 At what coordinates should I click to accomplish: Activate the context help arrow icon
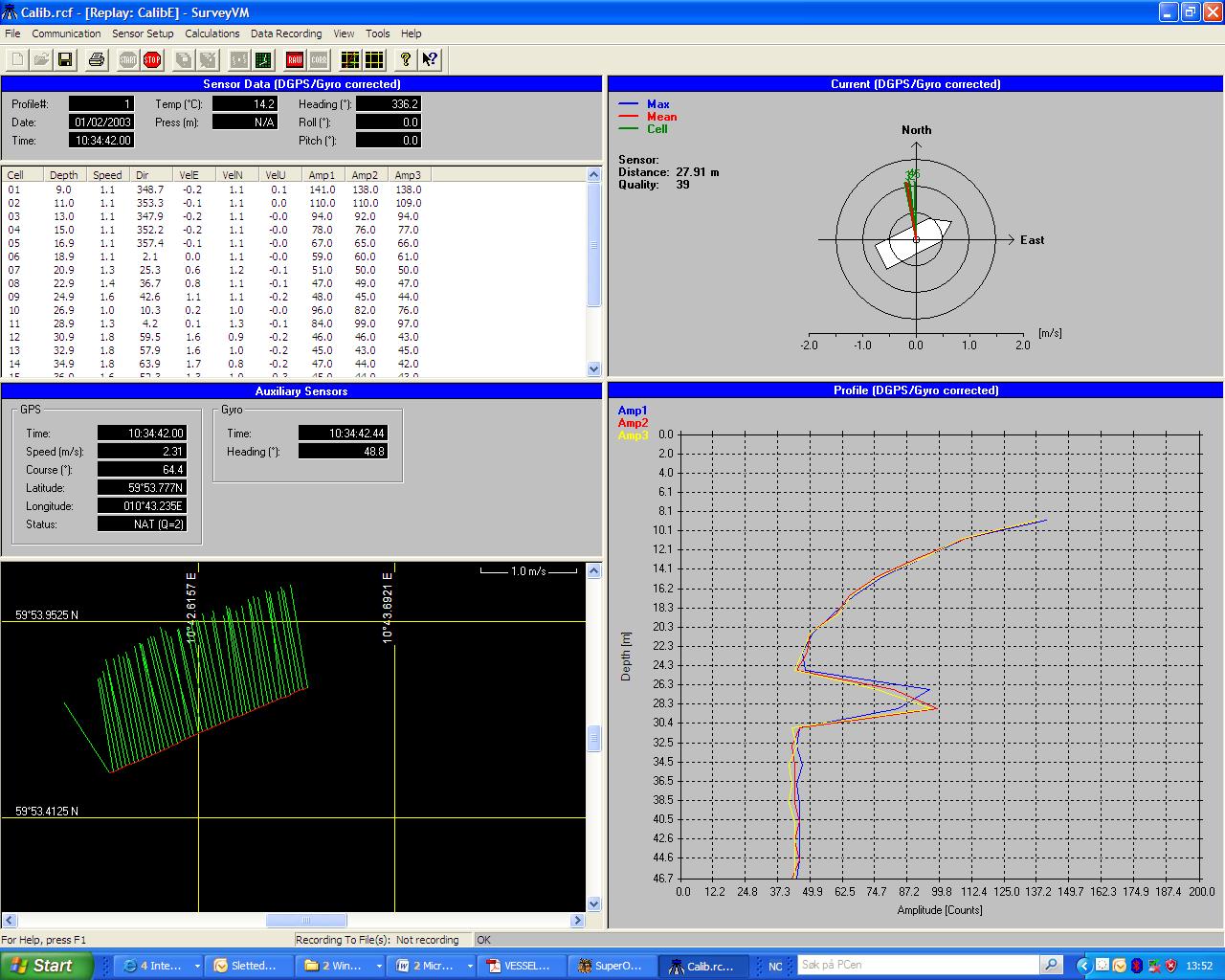pos(430,60)
